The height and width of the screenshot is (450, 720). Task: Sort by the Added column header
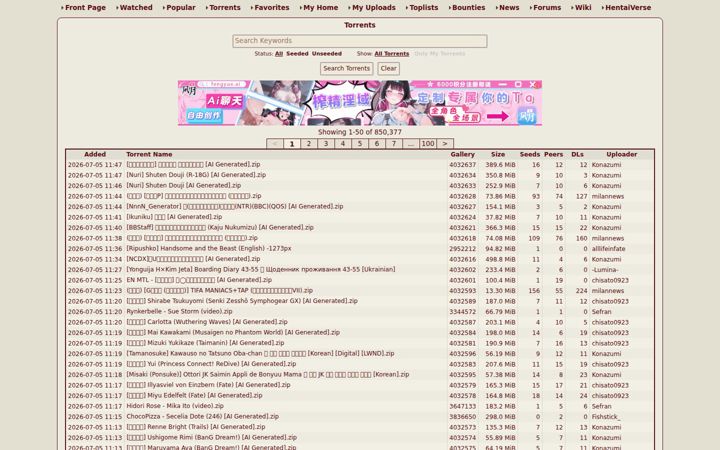95,154
